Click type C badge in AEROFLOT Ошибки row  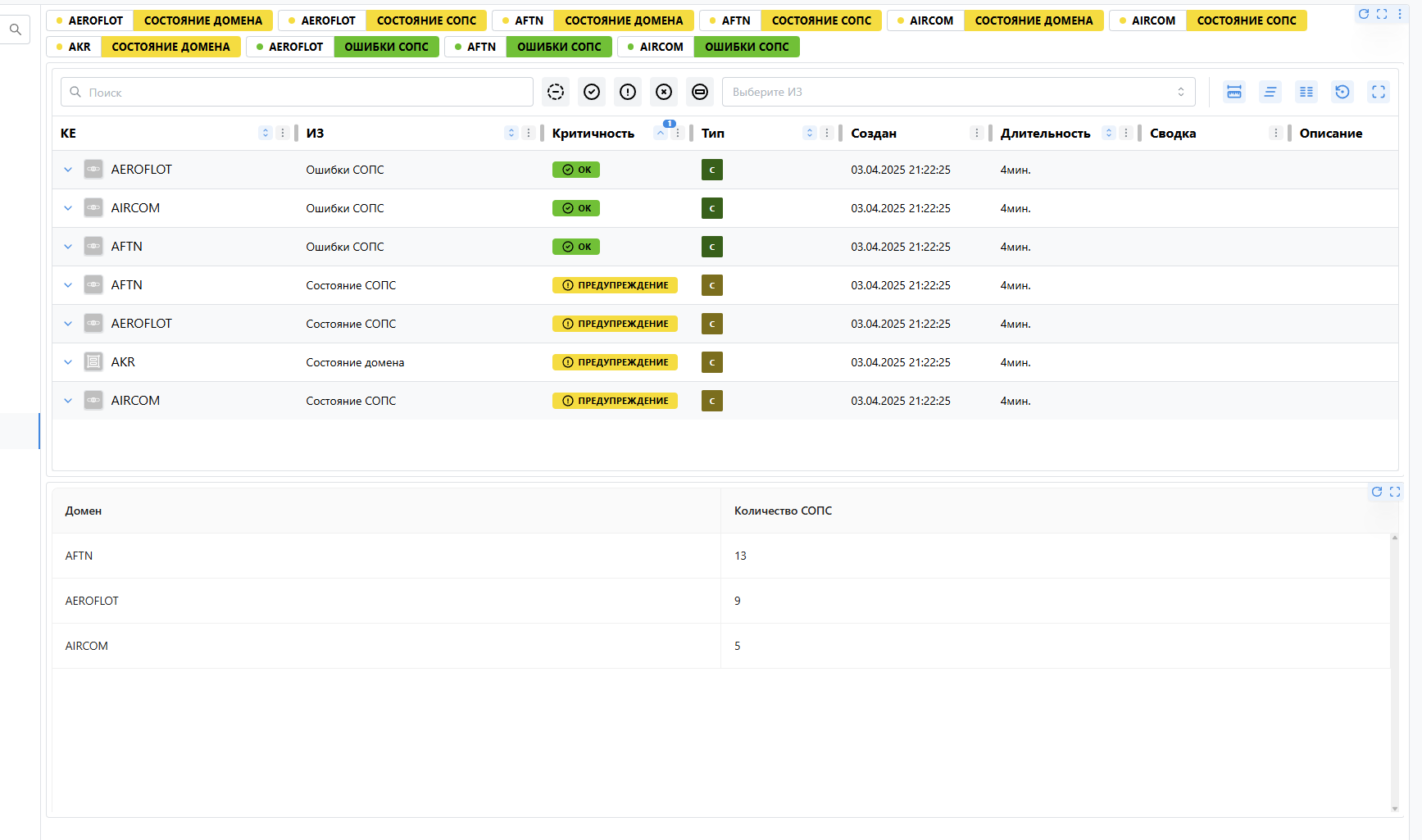click(x=712, y=170)
